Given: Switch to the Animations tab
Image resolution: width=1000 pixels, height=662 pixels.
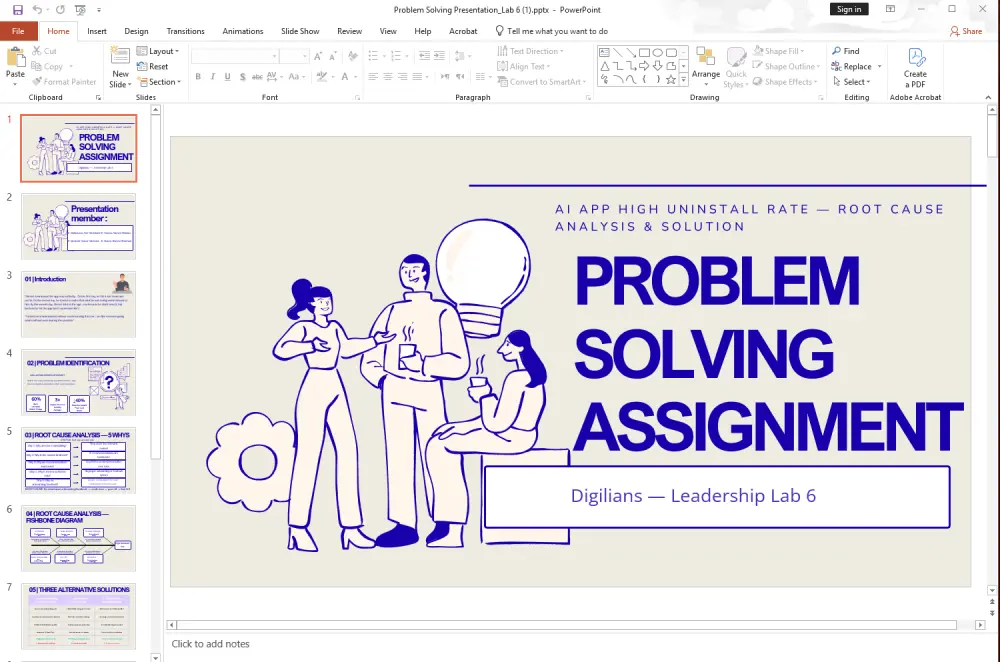Looking at the screenshot, I should 243,31.
